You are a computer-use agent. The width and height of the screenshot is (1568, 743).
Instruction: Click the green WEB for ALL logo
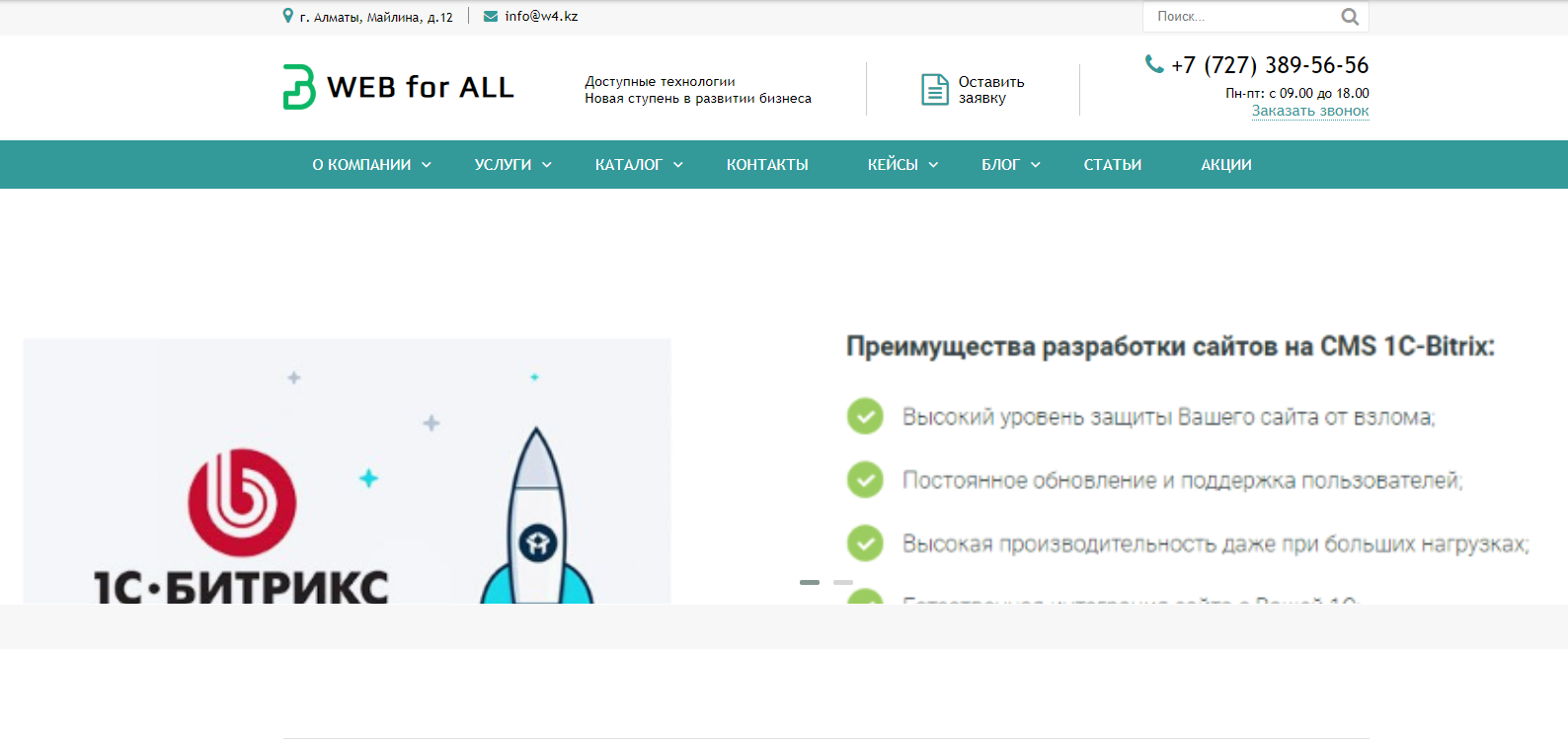(x=299, y=87)
